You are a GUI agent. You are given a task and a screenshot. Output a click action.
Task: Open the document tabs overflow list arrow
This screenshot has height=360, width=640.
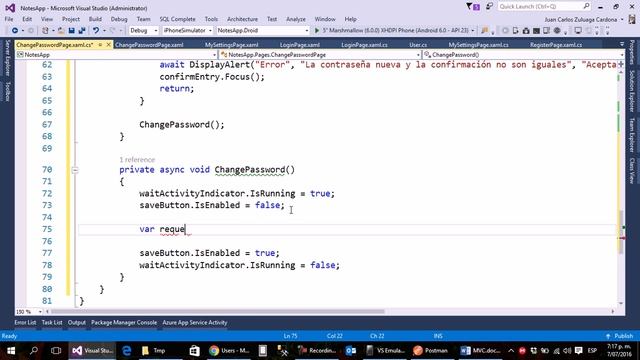(621, 44)
